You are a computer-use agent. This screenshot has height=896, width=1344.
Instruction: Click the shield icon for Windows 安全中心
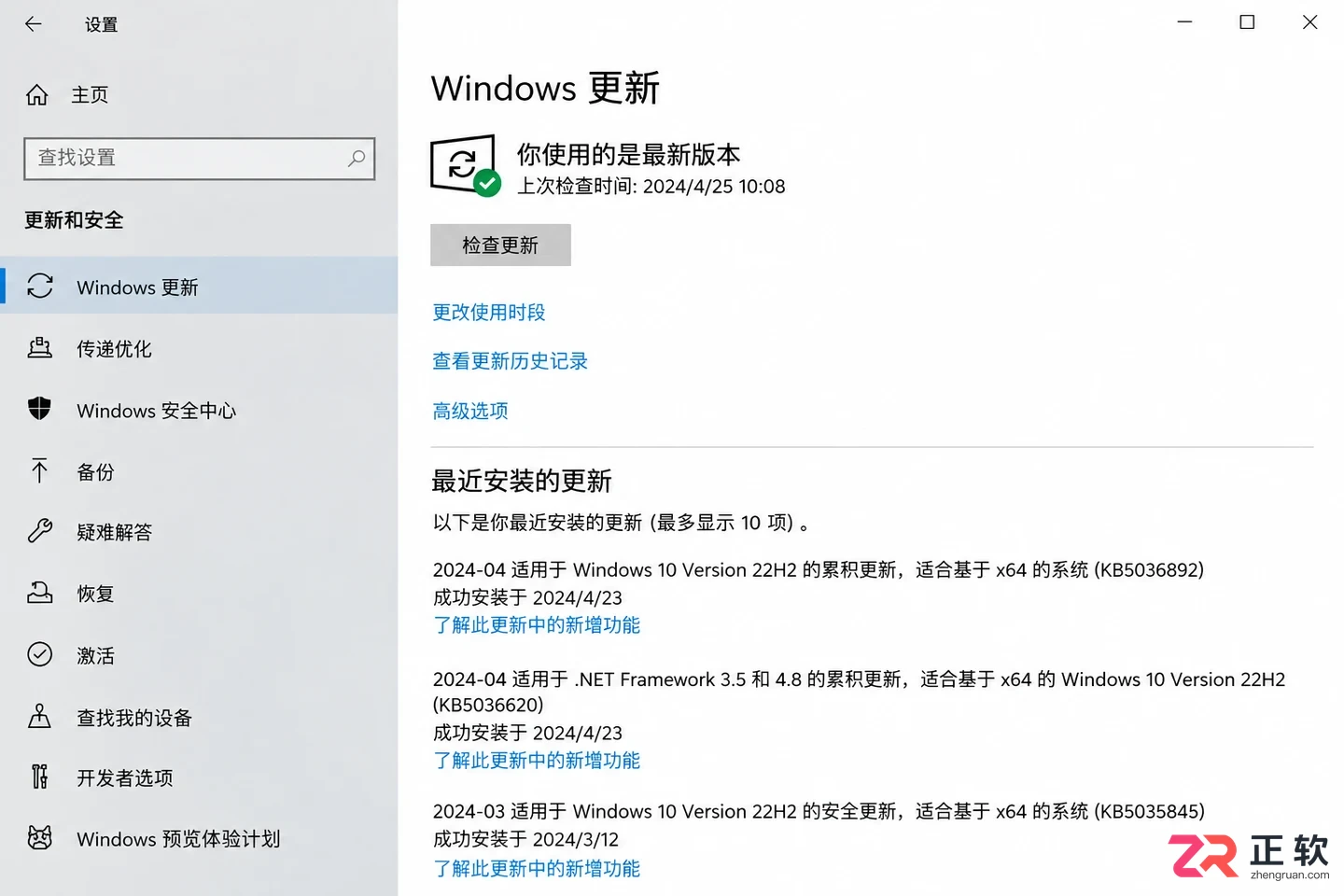(x=40, y=409)
